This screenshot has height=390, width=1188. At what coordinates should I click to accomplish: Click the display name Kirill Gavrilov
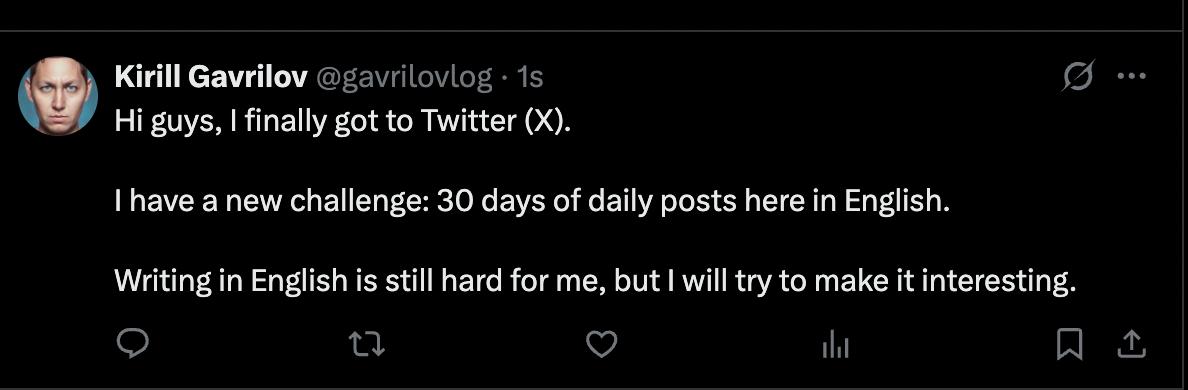click(211, 76)
